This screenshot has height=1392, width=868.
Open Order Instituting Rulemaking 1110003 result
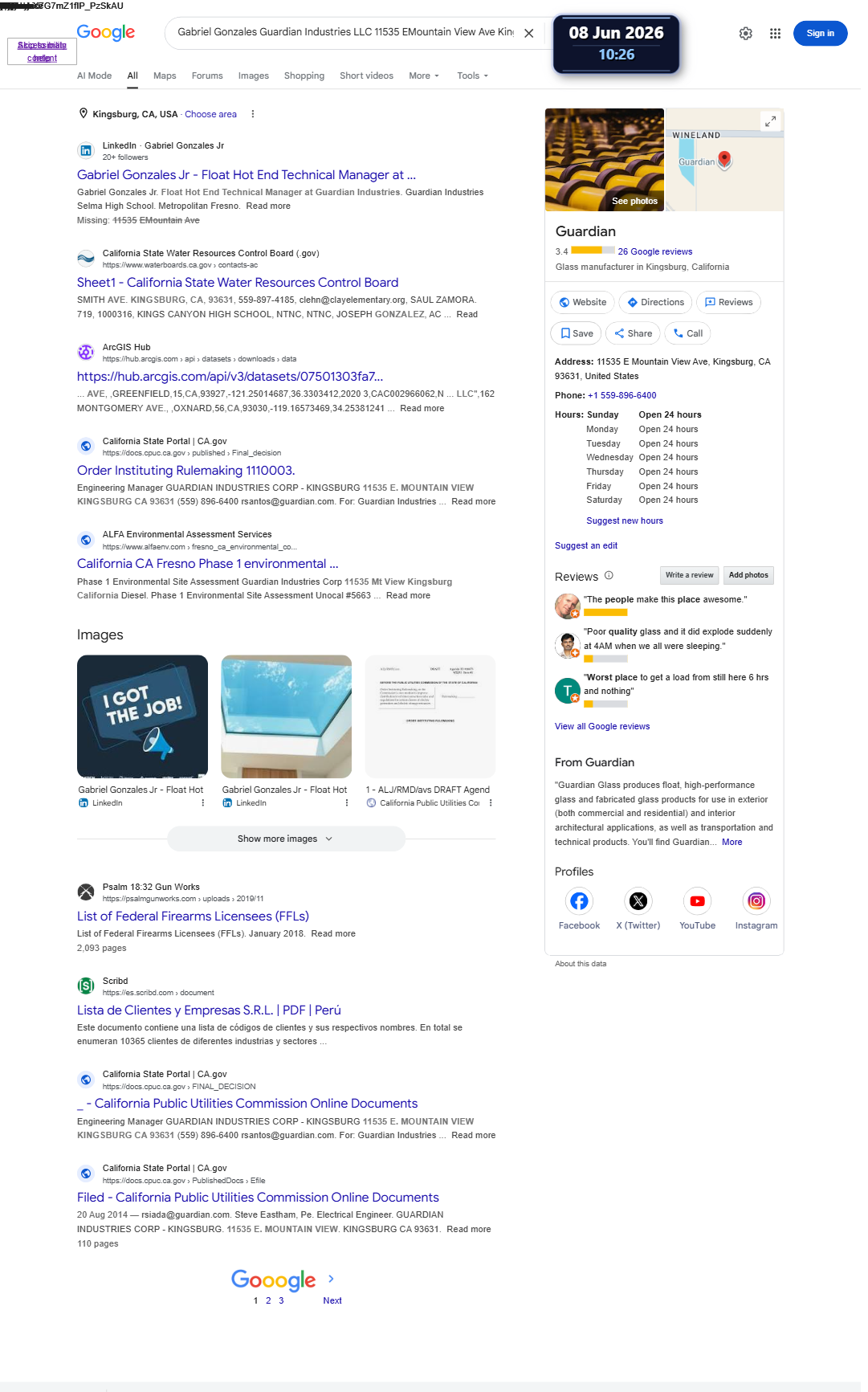click(x=186, y=471)
